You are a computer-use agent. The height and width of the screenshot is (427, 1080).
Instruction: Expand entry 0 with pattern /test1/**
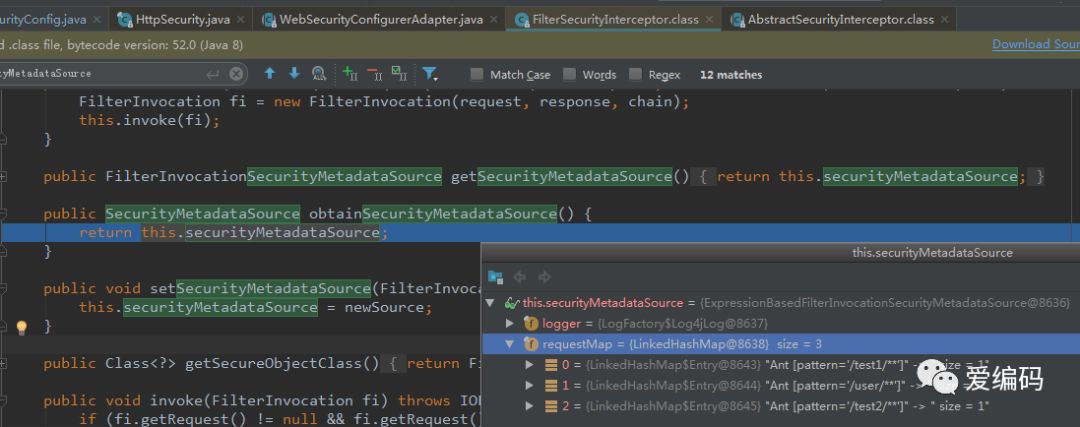(x=530, y=364)
